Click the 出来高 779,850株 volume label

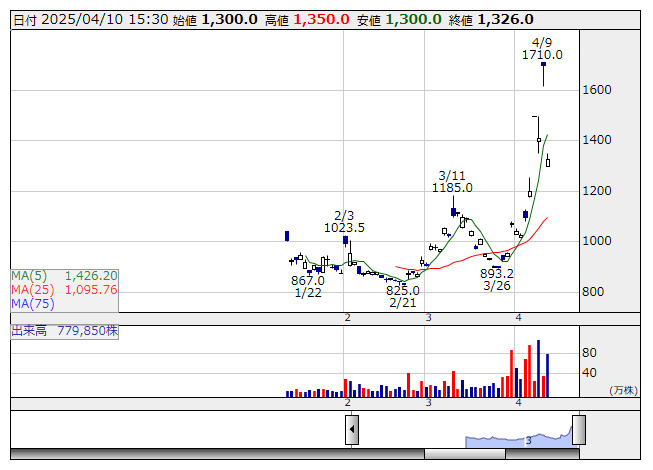coord(65,331)
